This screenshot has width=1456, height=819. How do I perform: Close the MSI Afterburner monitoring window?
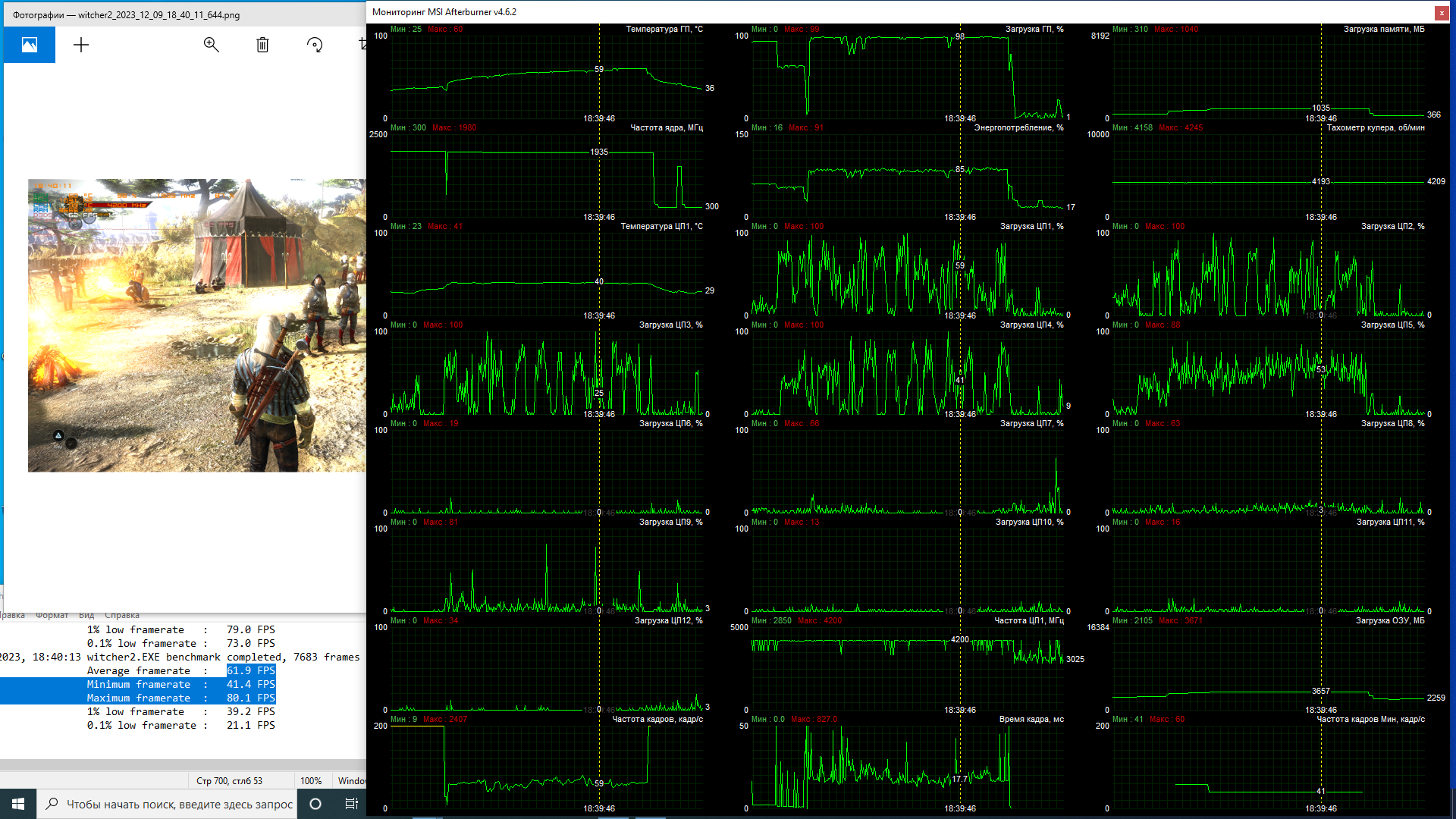click(1441, 12)
